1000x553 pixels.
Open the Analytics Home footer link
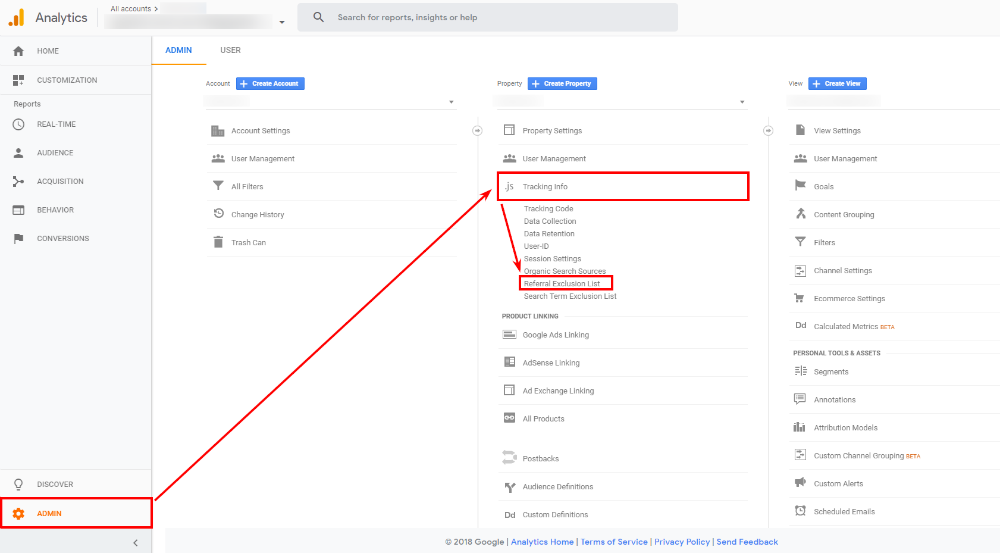click(542, 542)
